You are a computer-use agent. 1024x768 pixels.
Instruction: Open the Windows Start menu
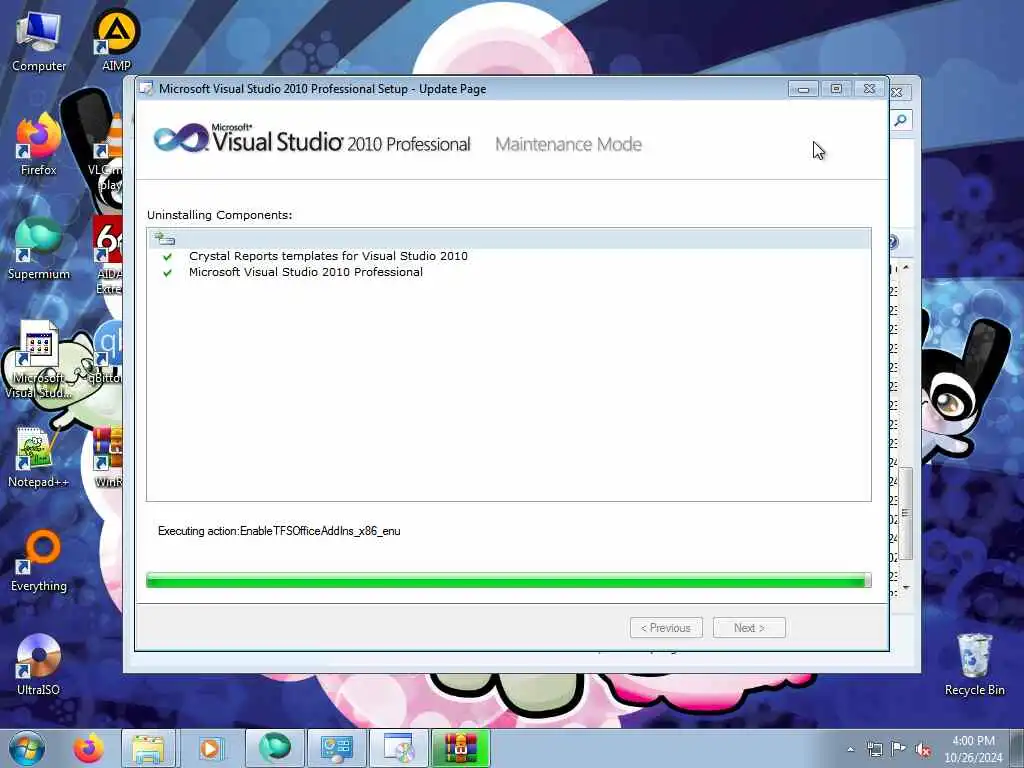tap(27, 748)
